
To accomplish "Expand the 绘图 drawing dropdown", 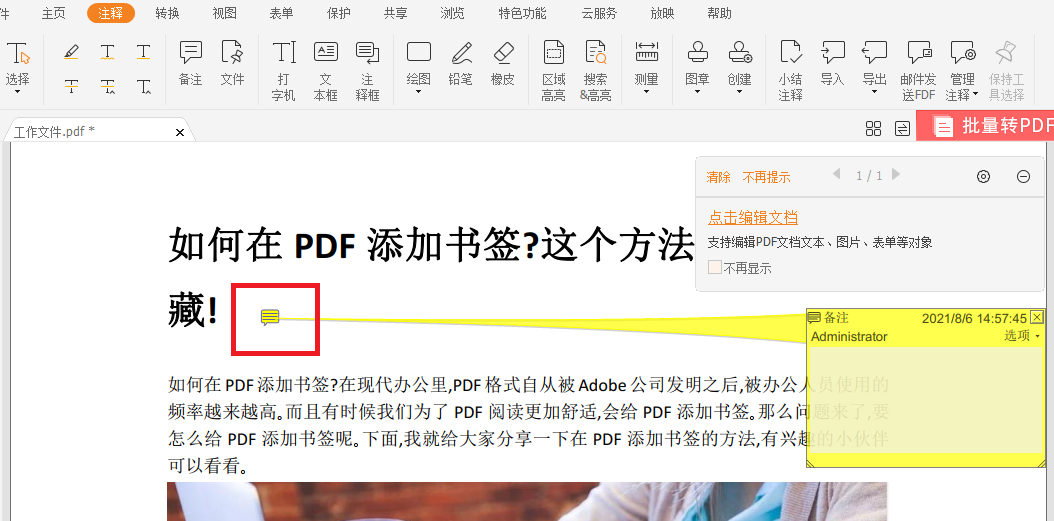I will [419, 91].
